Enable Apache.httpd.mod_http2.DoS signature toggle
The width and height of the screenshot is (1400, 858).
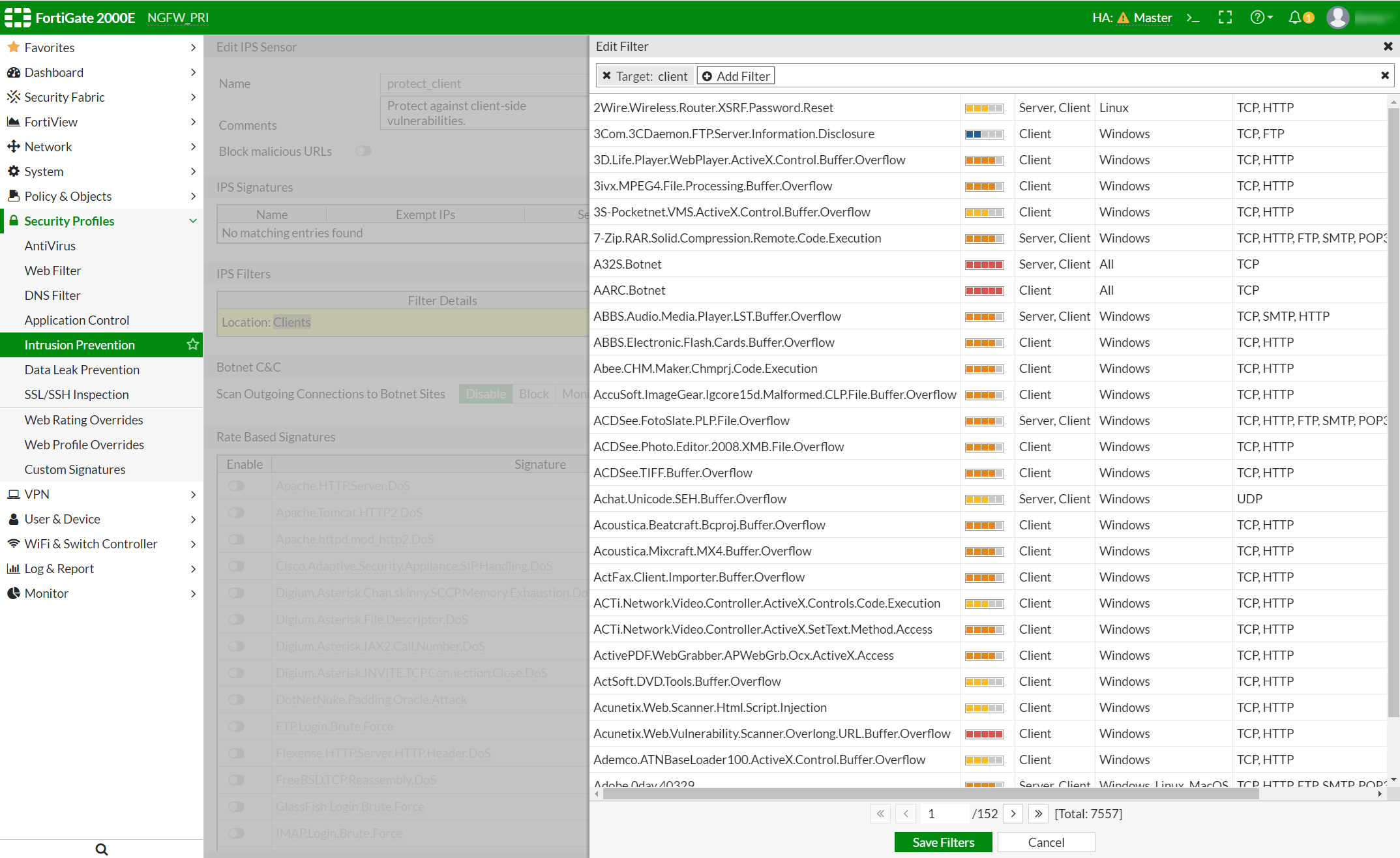(x=236, y=539)
